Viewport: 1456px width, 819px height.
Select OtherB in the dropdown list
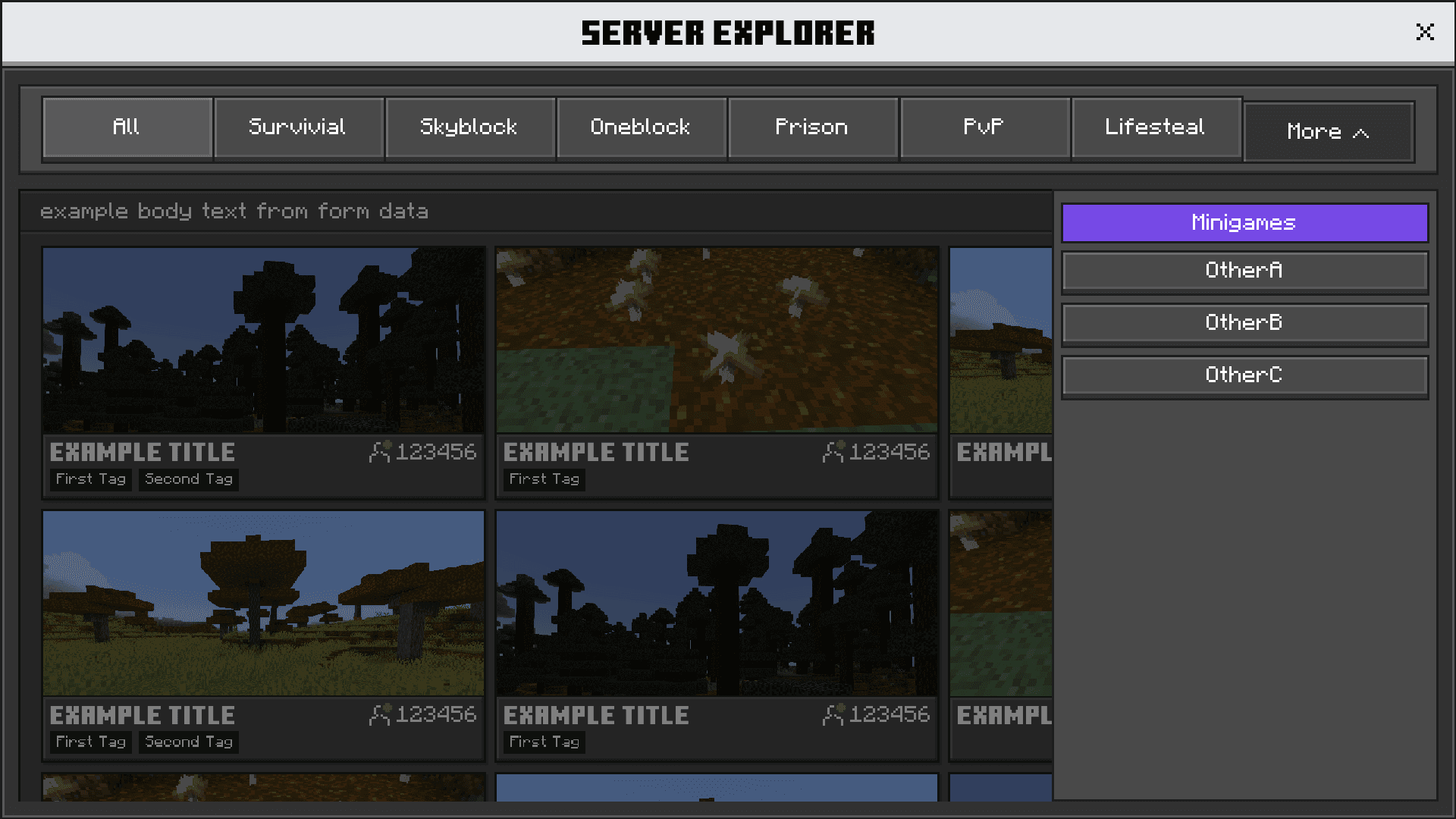[x=1244, y=324]
